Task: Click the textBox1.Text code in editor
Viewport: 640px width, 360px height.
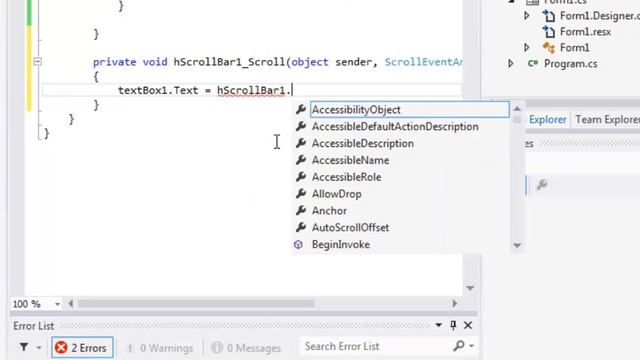Action: [158, 90]
